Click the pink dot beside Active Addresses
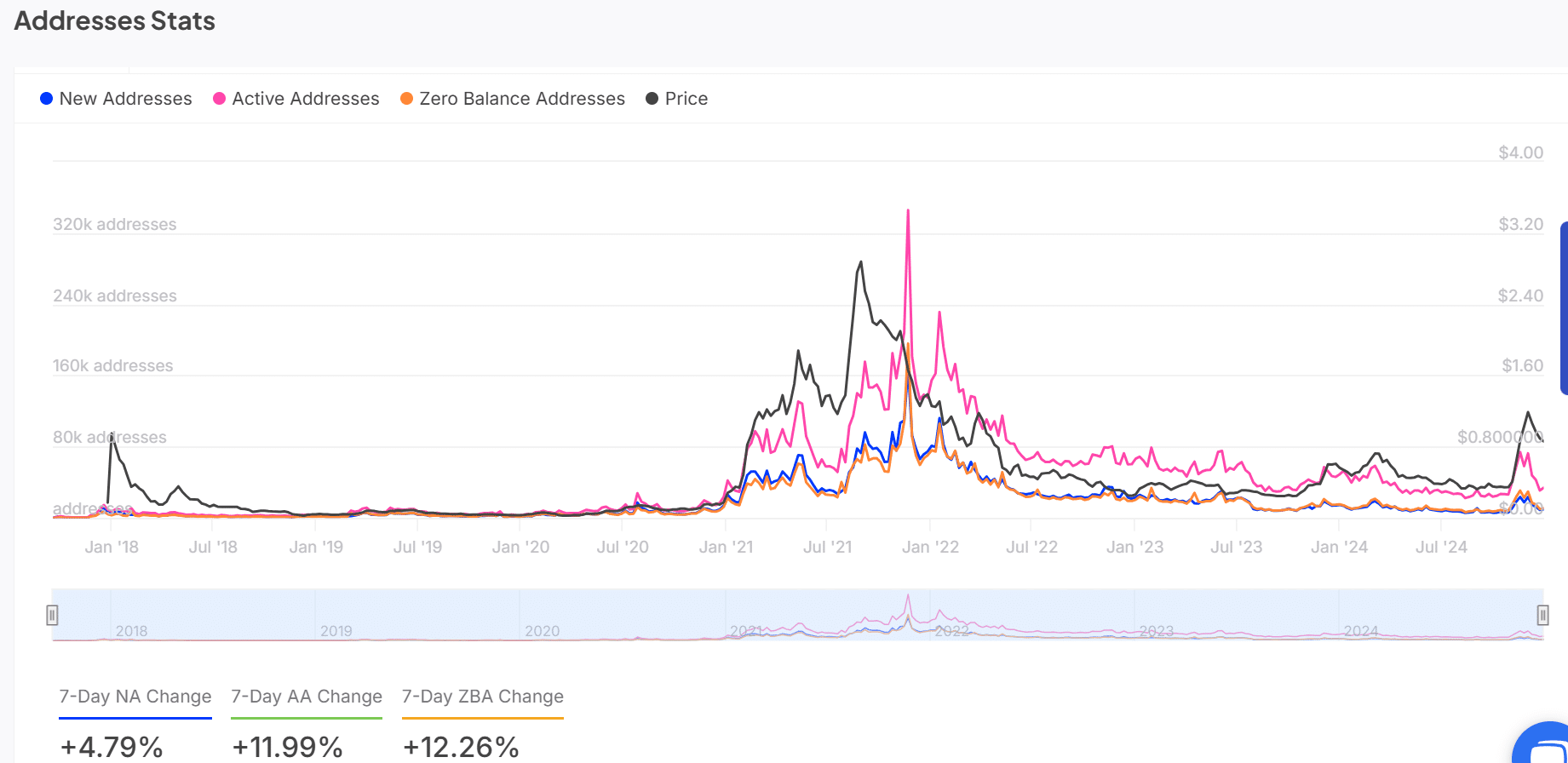Screen dimensions: 1568x763 (220, 98)
